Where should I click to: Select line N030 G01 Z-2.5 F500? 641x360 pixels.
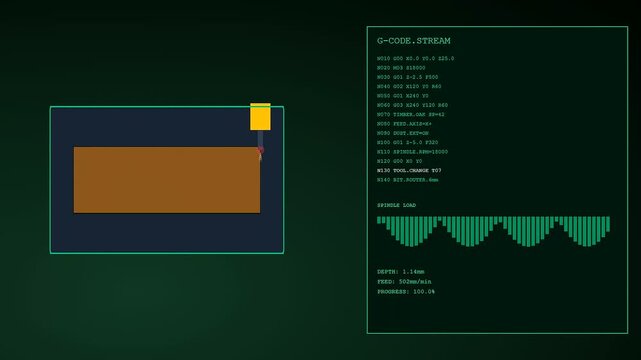408,77
